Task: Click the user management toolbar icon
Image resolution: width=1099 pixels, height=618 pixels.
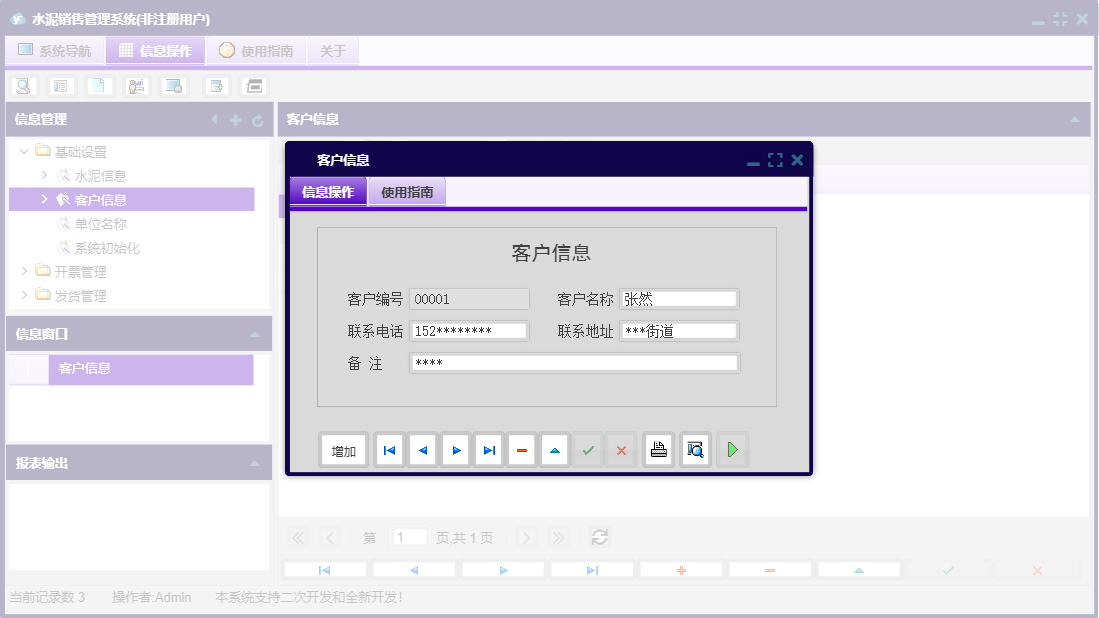Action: [136, 85]
